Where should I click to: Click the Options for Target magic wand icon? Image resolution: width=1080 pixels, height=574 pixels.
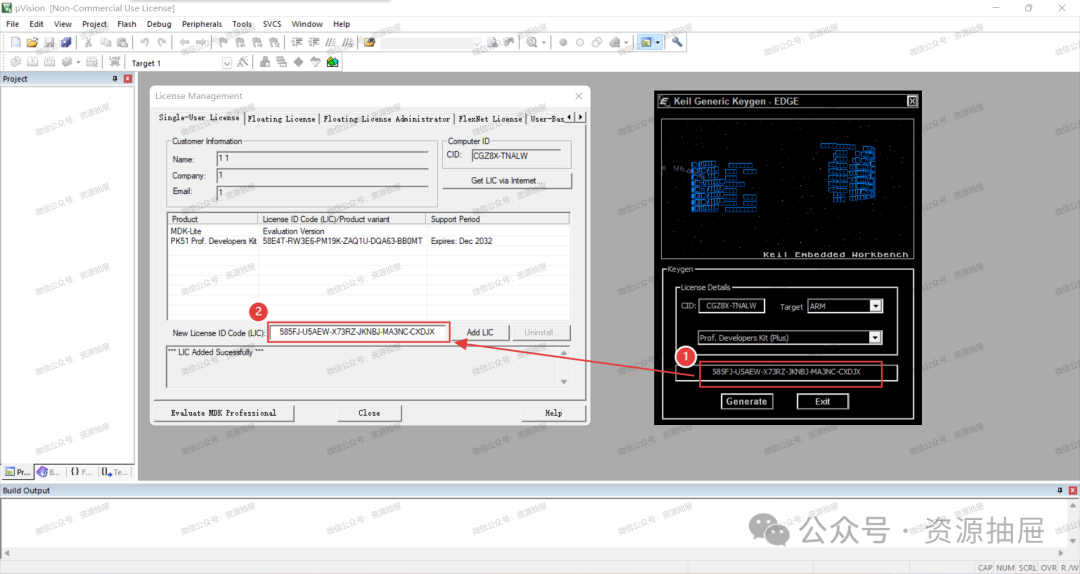[x=242, y=62]
